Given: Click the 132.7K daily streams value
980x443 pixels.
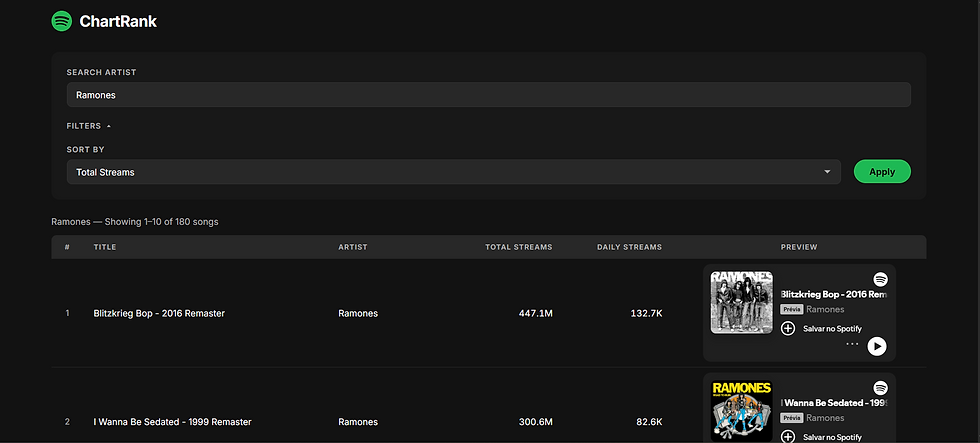Looking at the screenshot, I should click(x=646, y=313).
